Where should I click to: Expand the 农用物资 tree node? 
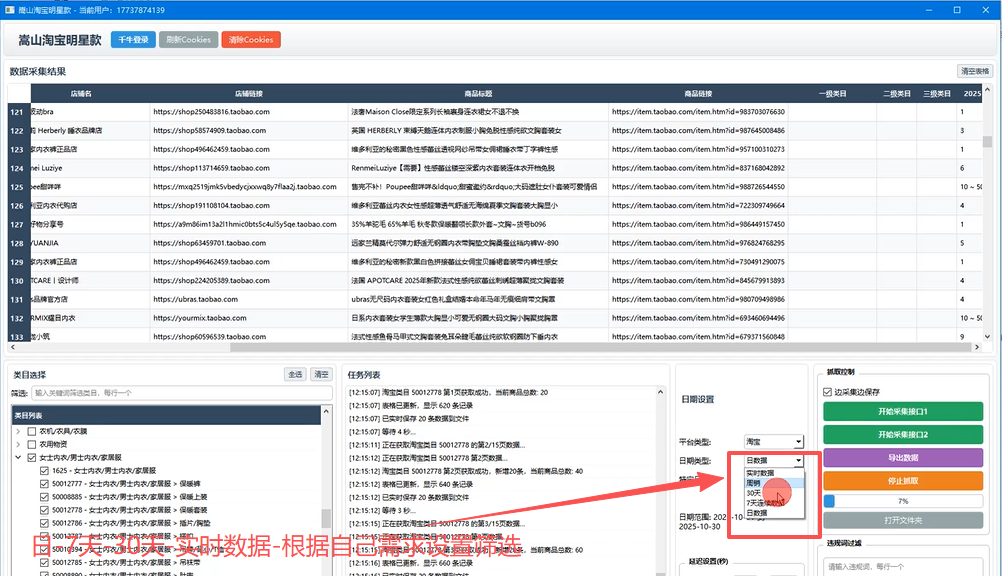(x=17, y=445)
